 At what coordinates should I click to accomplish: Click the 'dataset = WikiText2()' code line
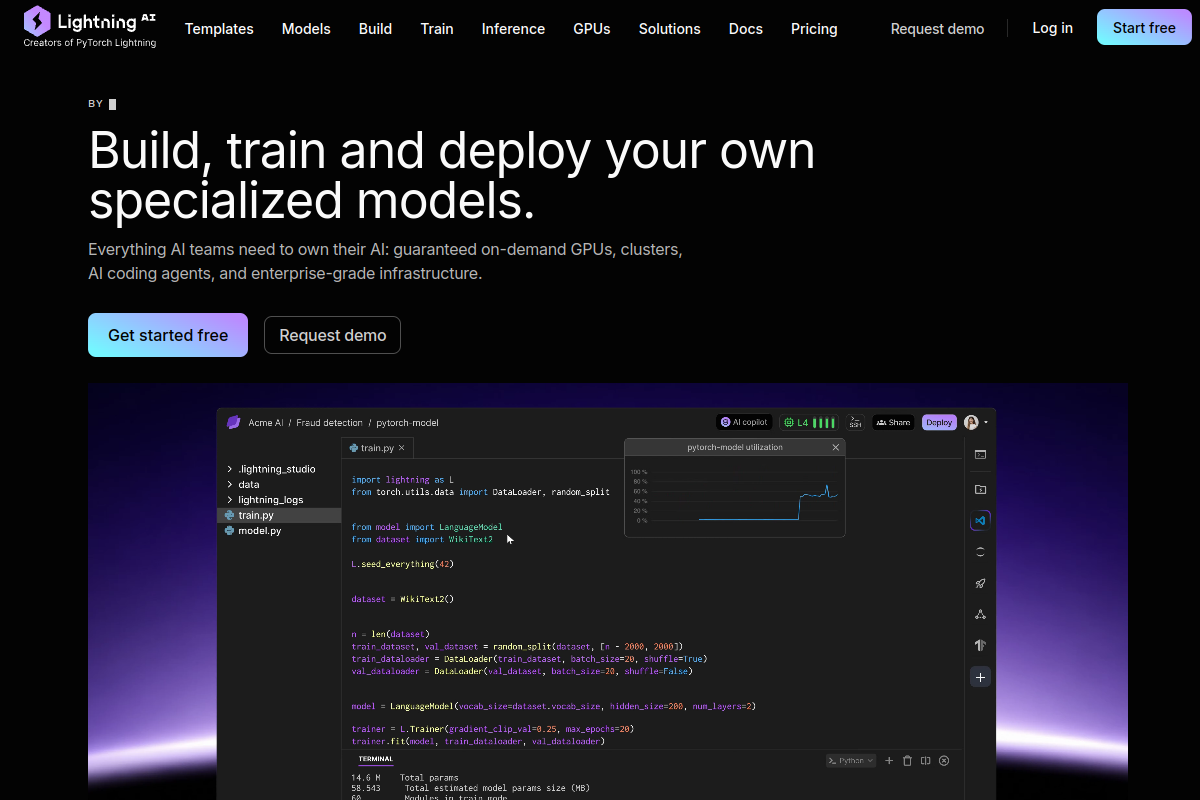pos(403,599)
